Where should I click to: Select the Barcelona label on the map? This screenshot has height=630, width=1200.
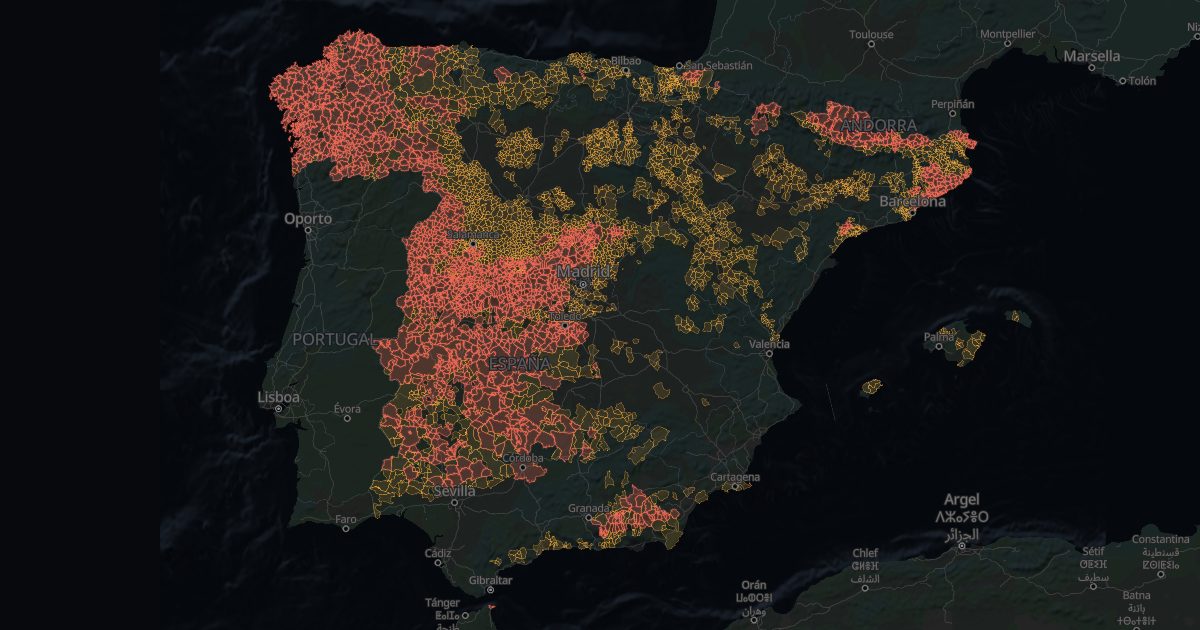(912, 201)
